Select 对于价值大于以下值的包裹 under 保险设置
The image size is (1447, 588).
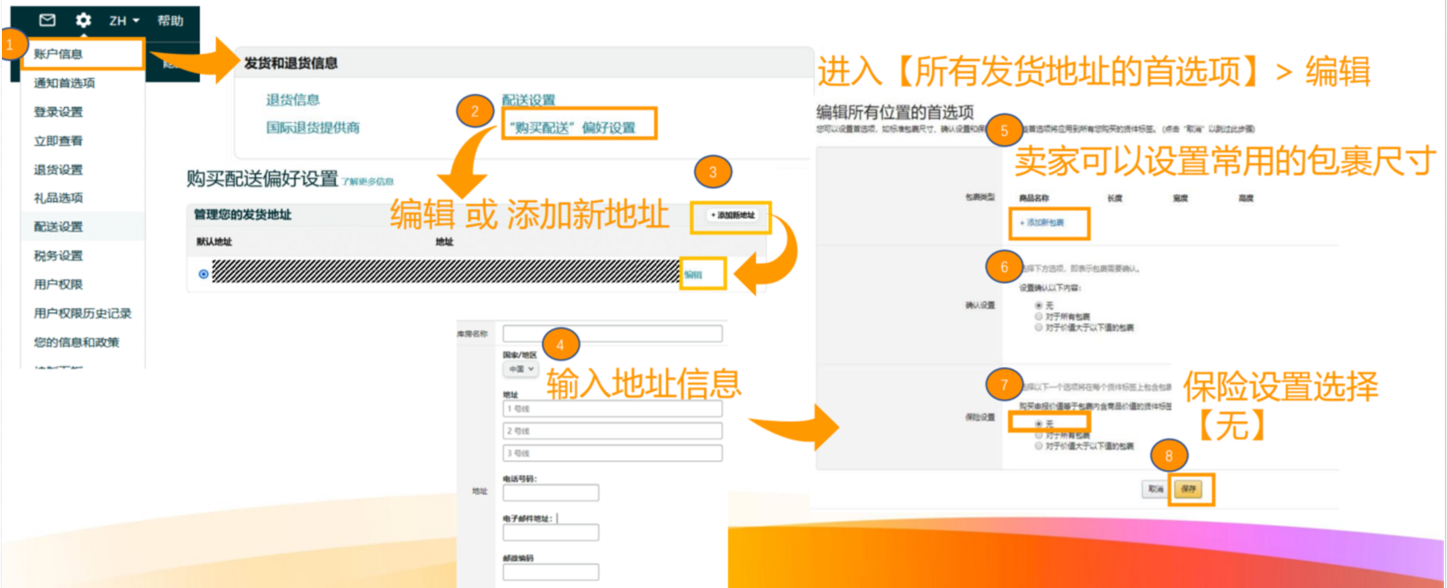tap(1038, 446)
